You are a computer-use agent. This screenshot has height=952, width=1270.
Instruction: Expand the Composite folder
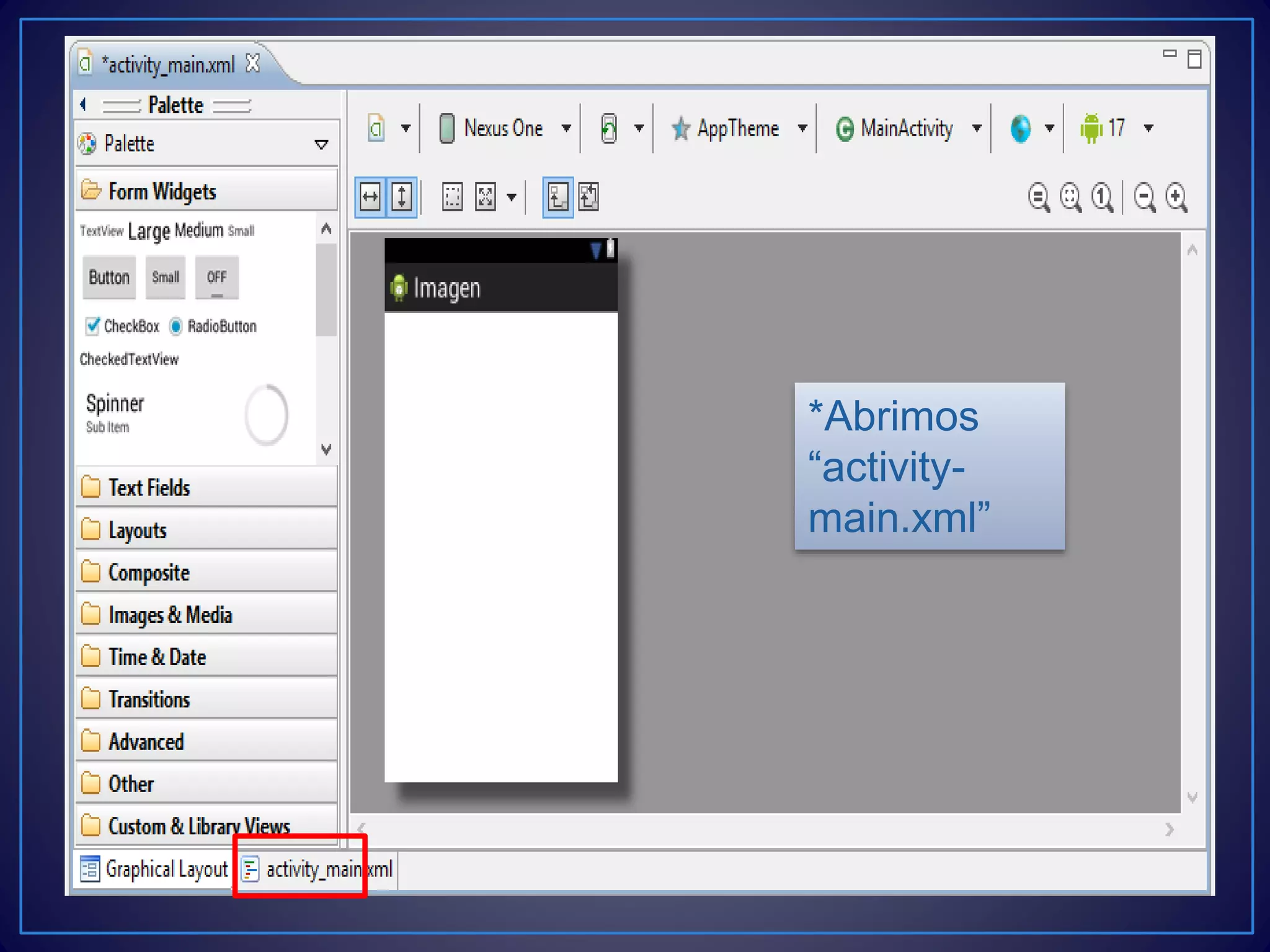point(206,572)
